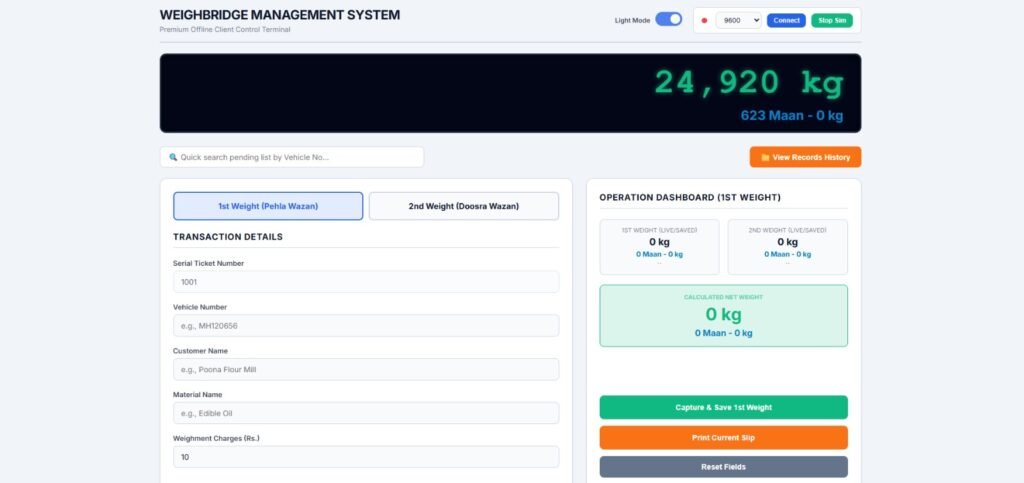Click the Material Name input field

(366, 413)
